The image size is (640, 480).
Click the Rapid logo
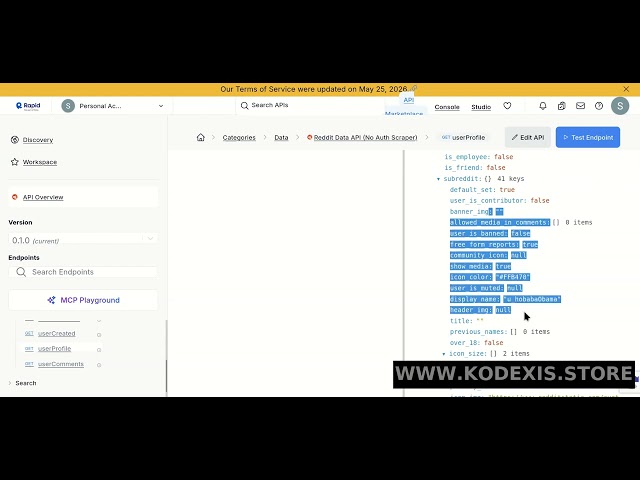(28, 106)
